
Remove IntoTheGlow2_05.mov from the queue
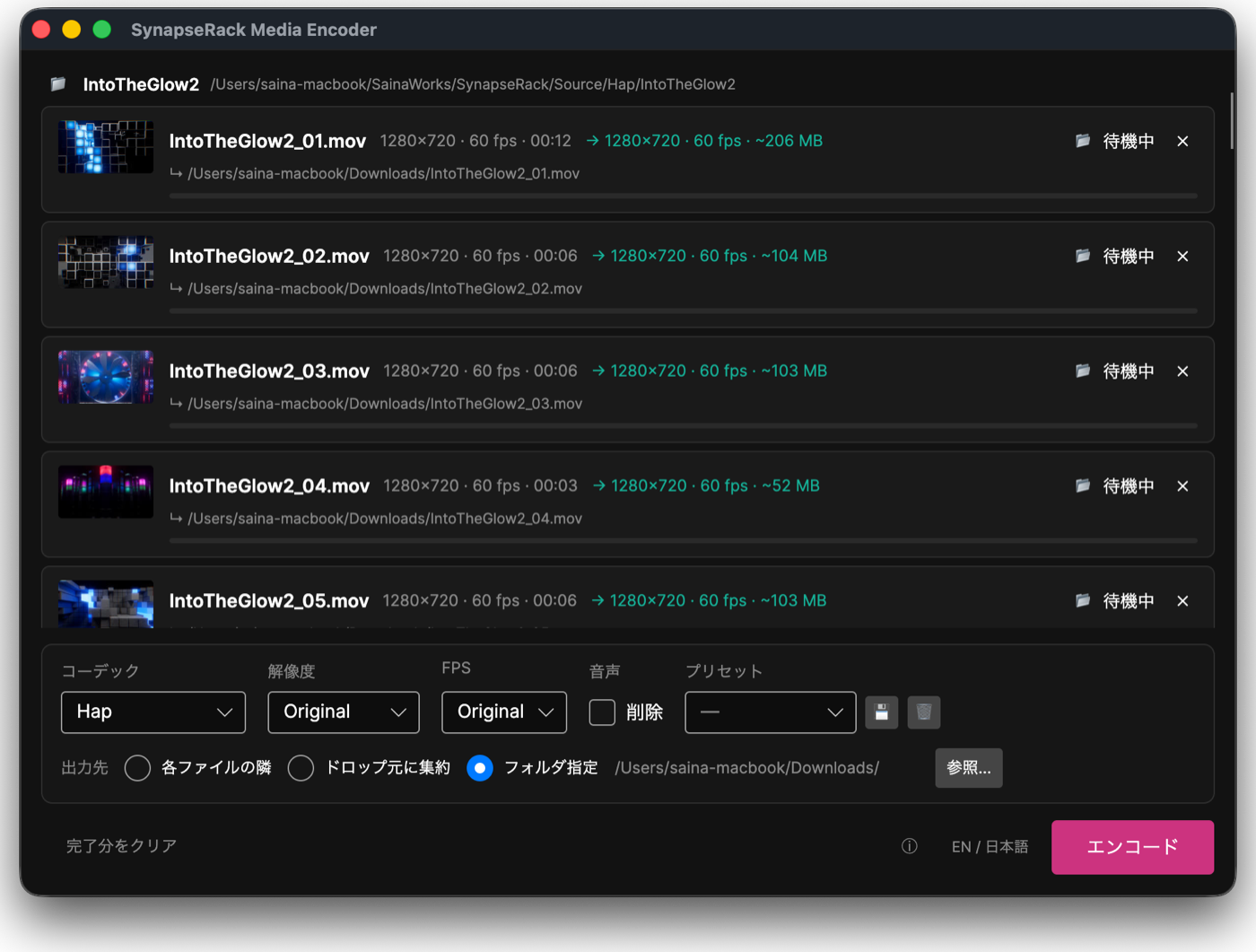(1182, 600)
